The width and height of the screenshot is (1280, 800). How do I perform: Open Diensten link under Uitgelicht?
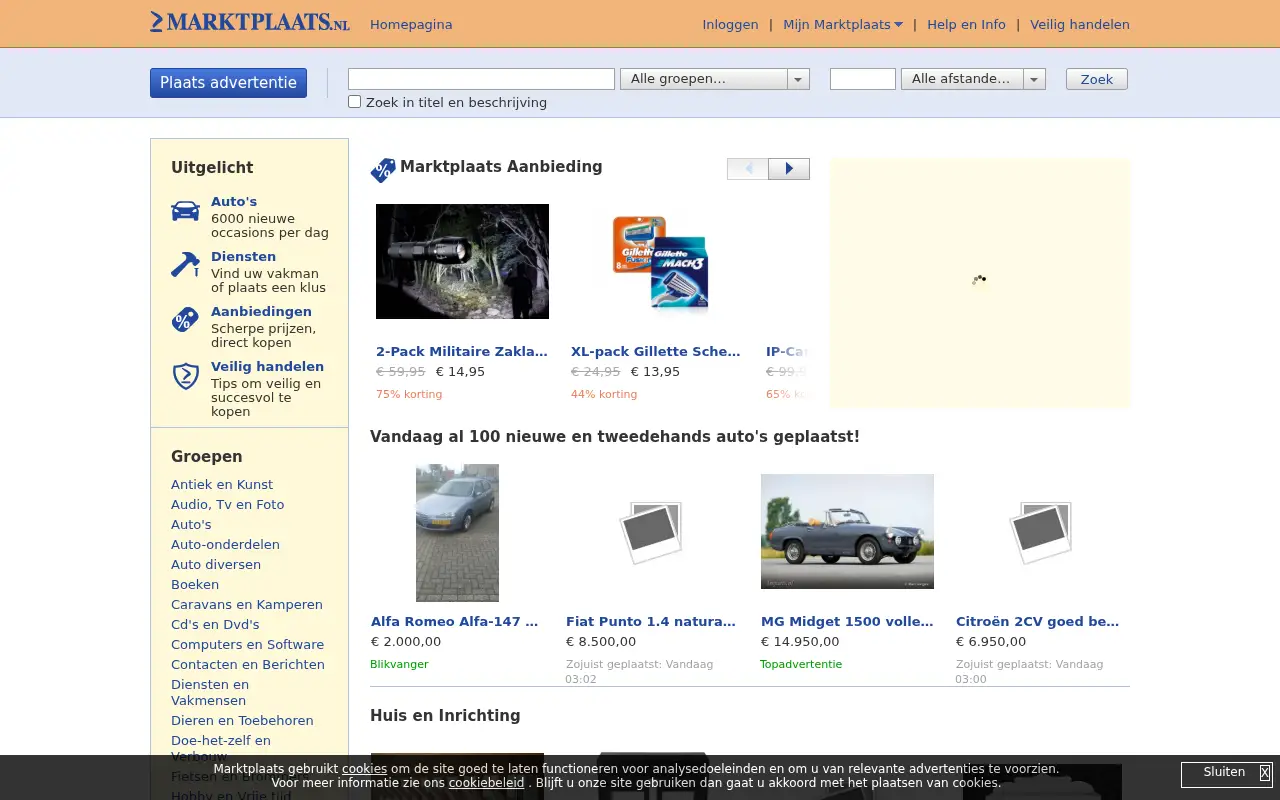[243, 257]
